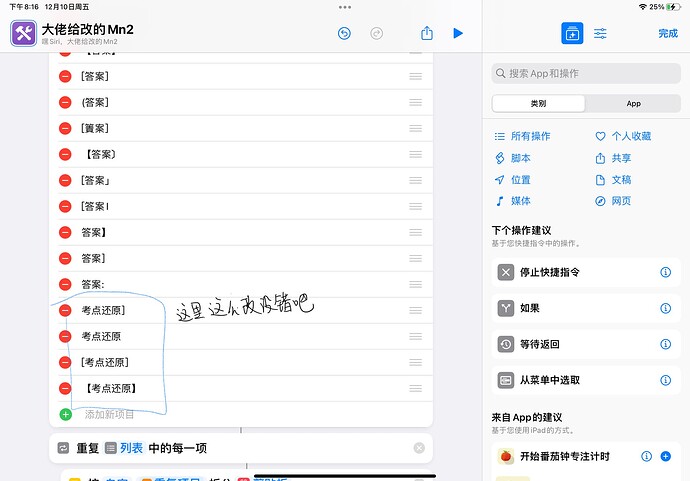Screen dimensions: 690x481
Task: Delete the 考点还原] list item
Action: point(65,310)
